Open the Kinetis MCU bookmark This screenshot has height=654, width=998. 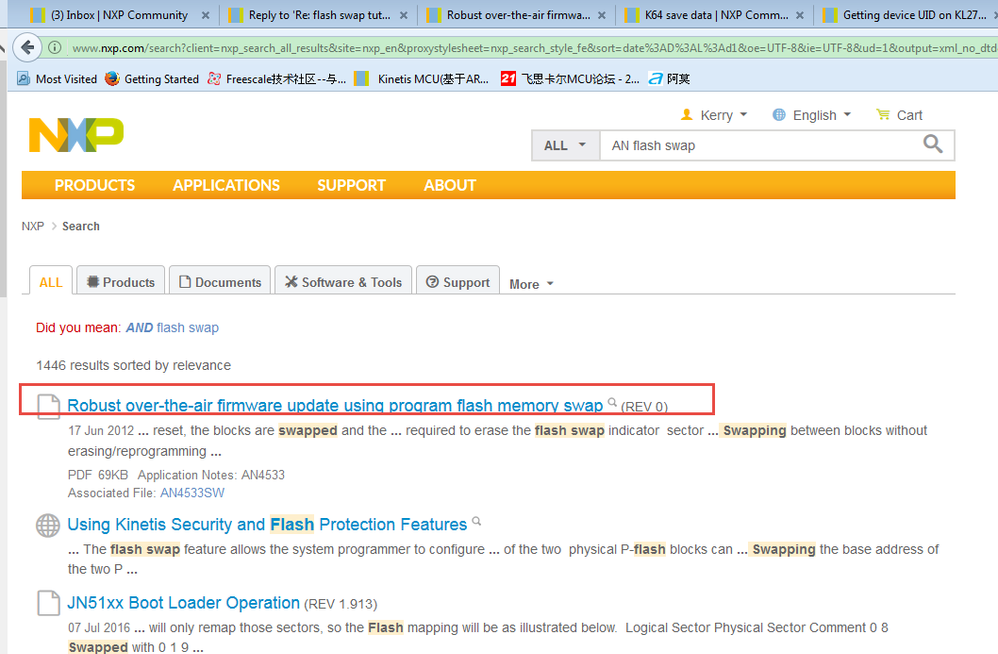[421, 79]
